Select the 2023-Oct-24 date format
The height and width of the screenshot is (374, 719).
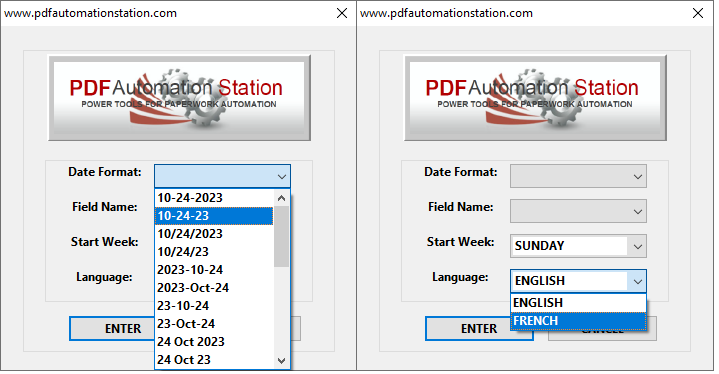[x=214, y=288]
